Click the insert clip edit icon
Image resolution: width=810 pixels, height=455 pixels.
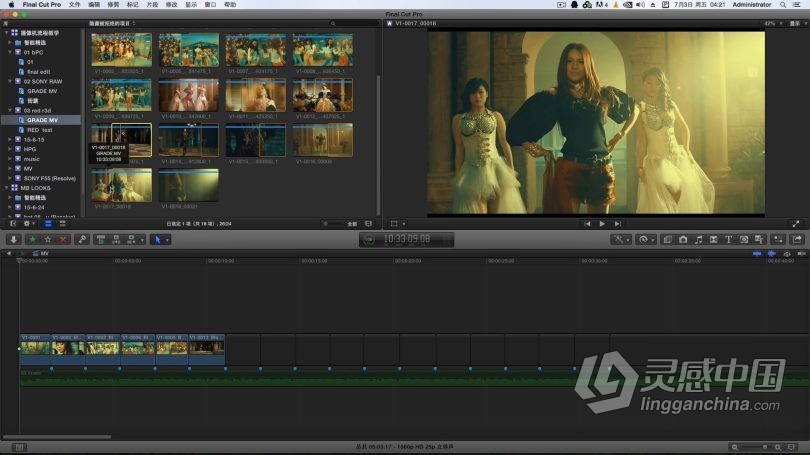pos(116,240)
